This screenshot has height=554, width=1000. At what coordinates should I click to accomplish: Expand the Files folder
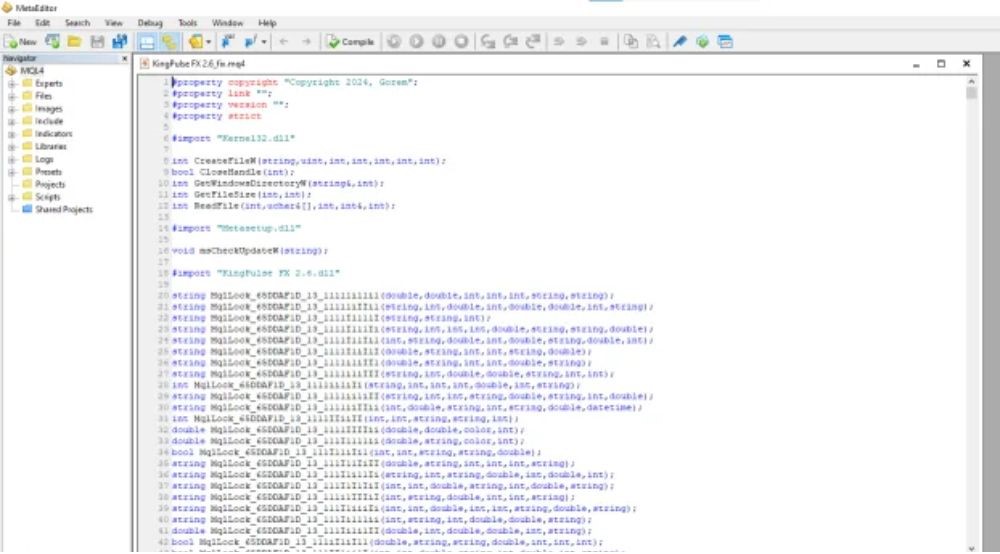[x=11, y=96]
